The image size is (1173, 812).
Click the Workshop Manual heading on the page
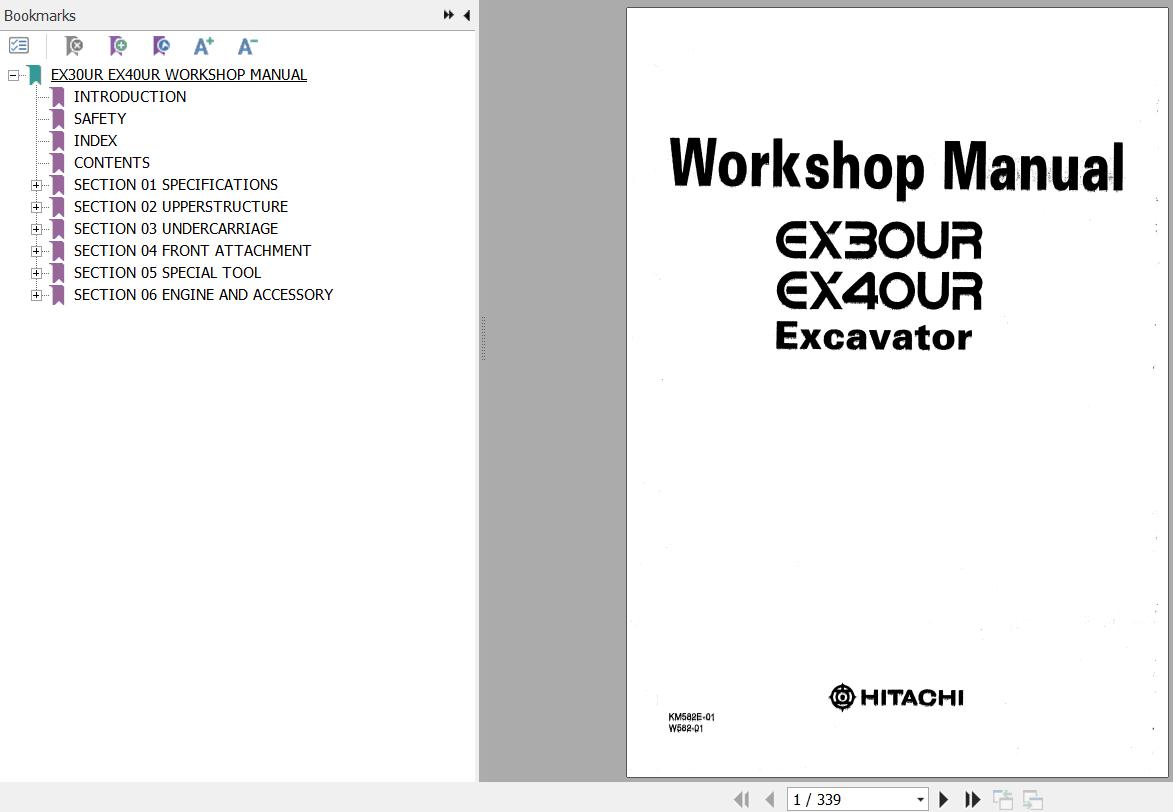point(897,166)
